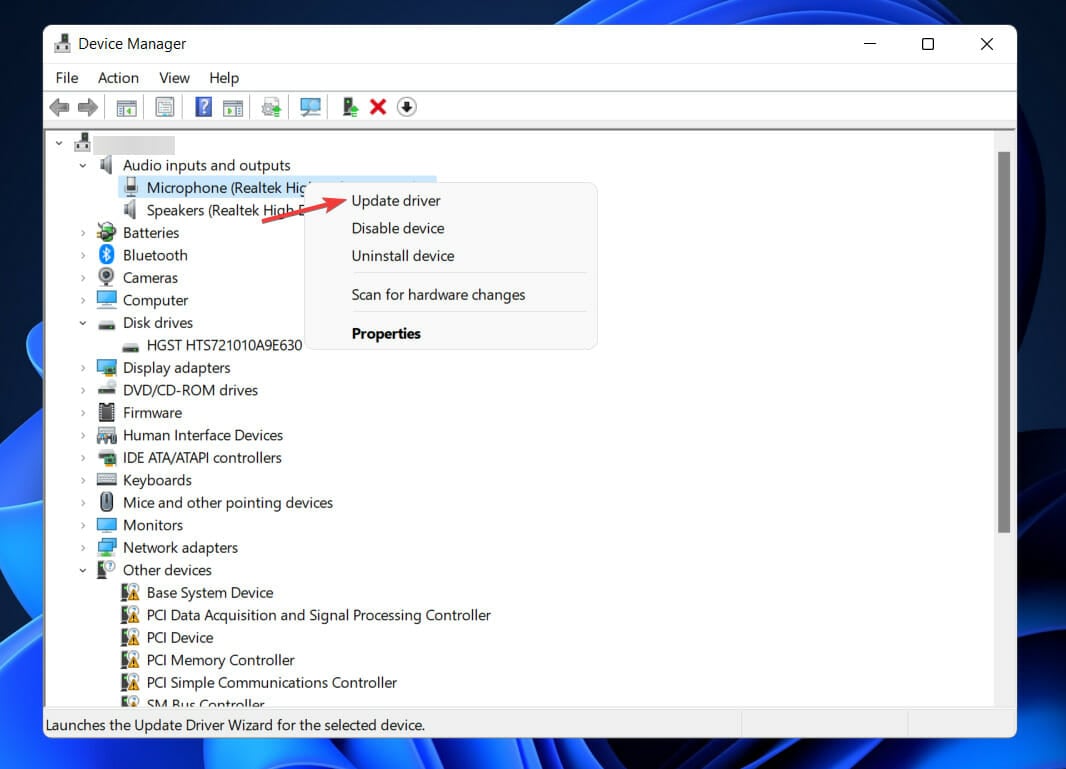
Task: Click the Human Interface Devices icon
Action: pos(107,434)
